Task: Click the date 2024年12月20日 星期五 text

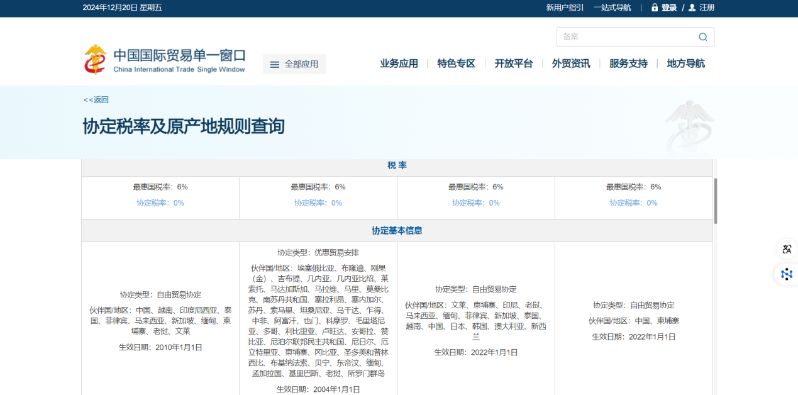Action: [x=122, y=8]
